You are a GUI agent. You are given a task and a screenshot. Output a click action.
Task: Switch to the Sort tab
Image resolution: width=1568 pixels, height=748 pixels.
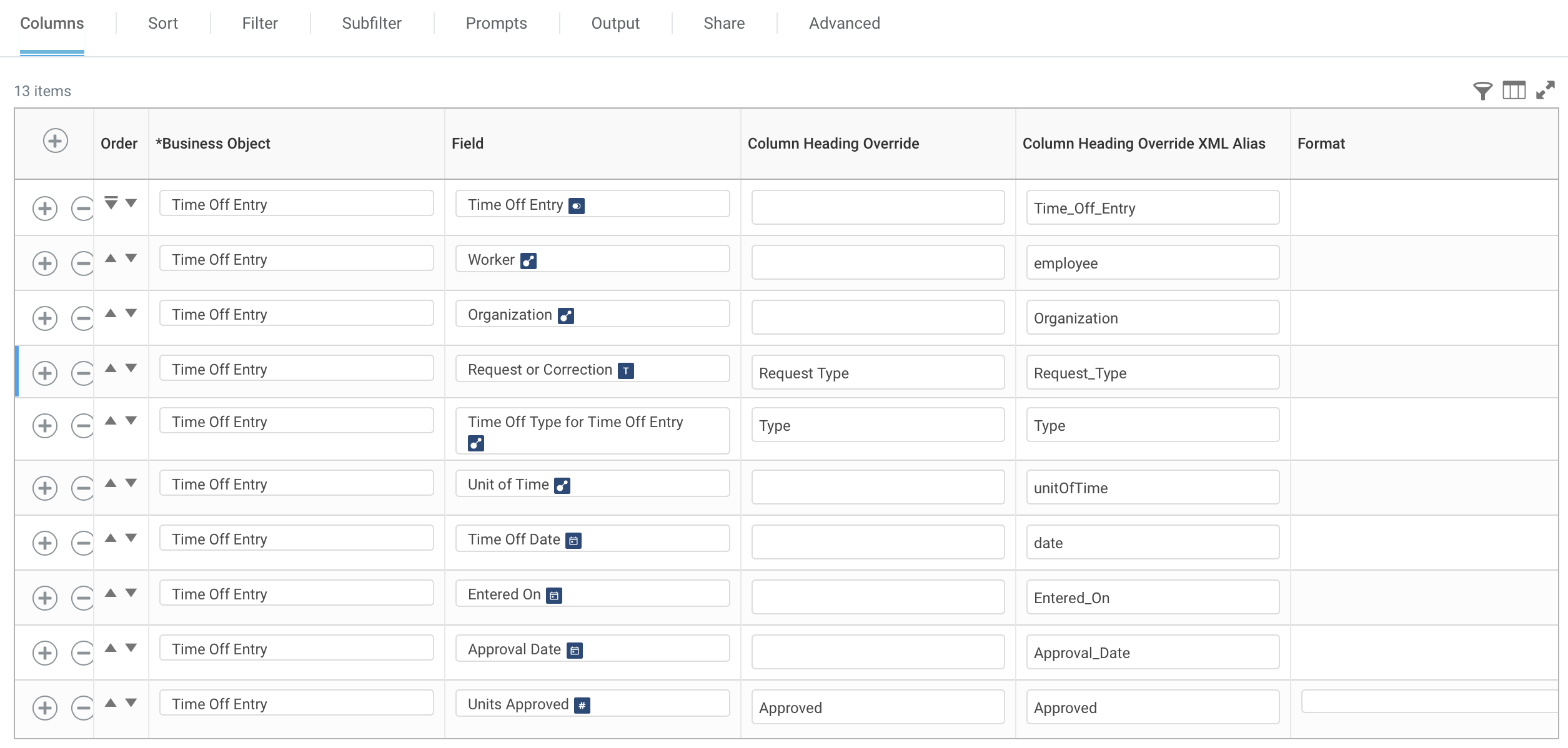coord(162,24)
